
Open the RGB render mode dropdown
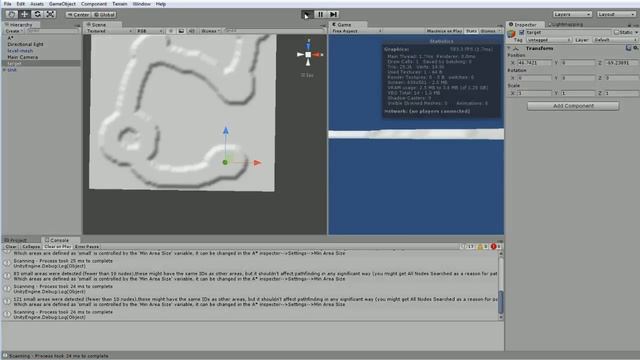coord(149,31)
